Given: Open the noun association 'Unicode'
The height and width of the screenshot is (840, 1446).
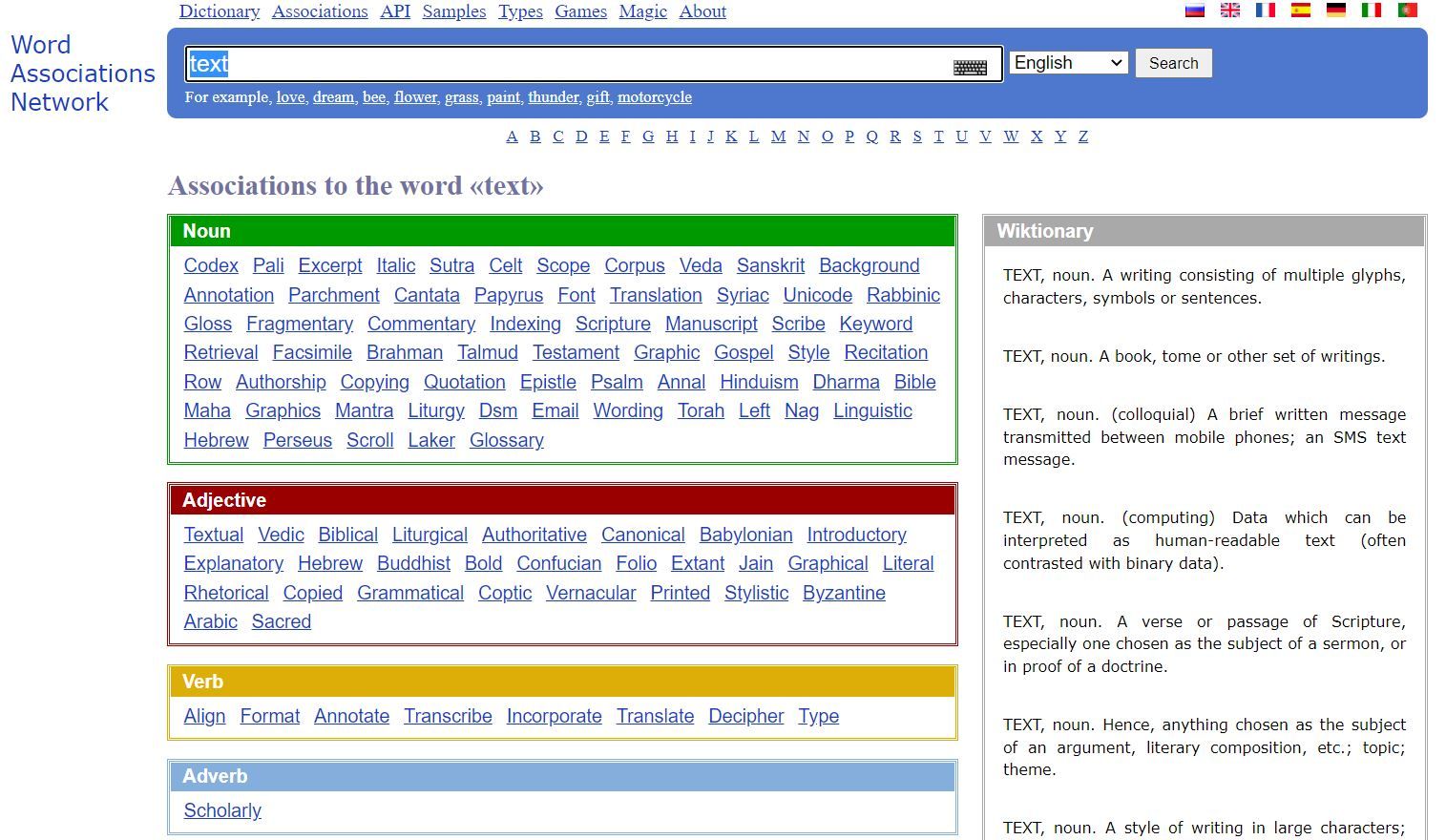Looking at the screenshot, I should [x=818, y=295].
